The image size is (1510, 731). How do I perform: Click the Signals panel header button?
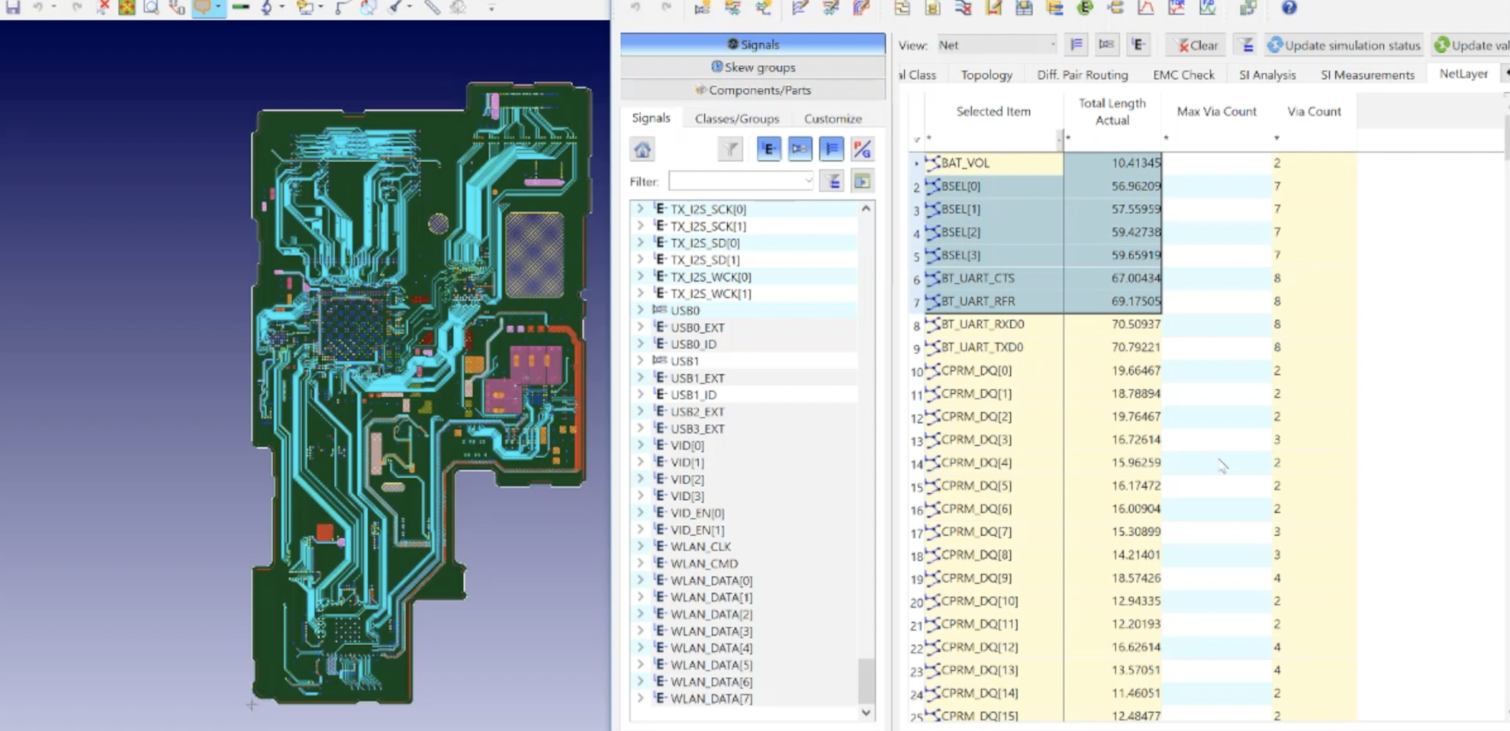pyautogui.click(x=753, y=44)
